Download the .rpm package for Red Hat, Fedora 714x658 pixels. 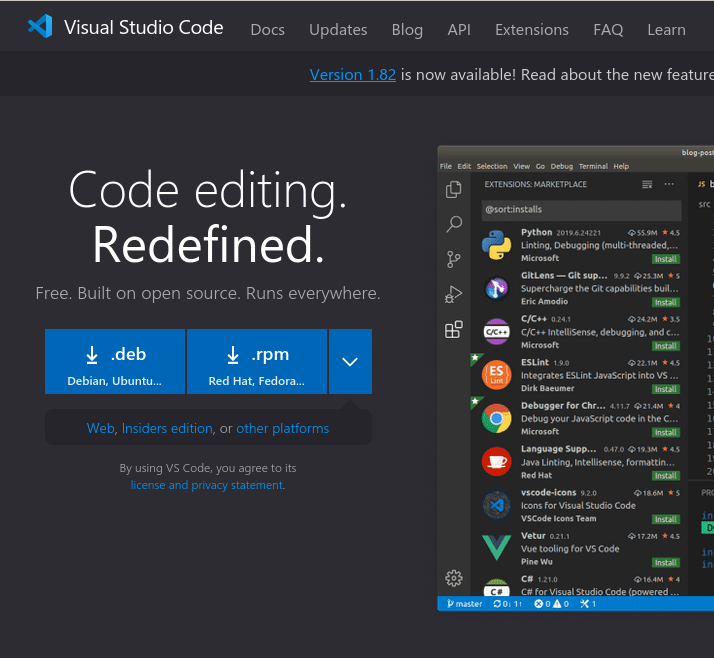(257, 362)
